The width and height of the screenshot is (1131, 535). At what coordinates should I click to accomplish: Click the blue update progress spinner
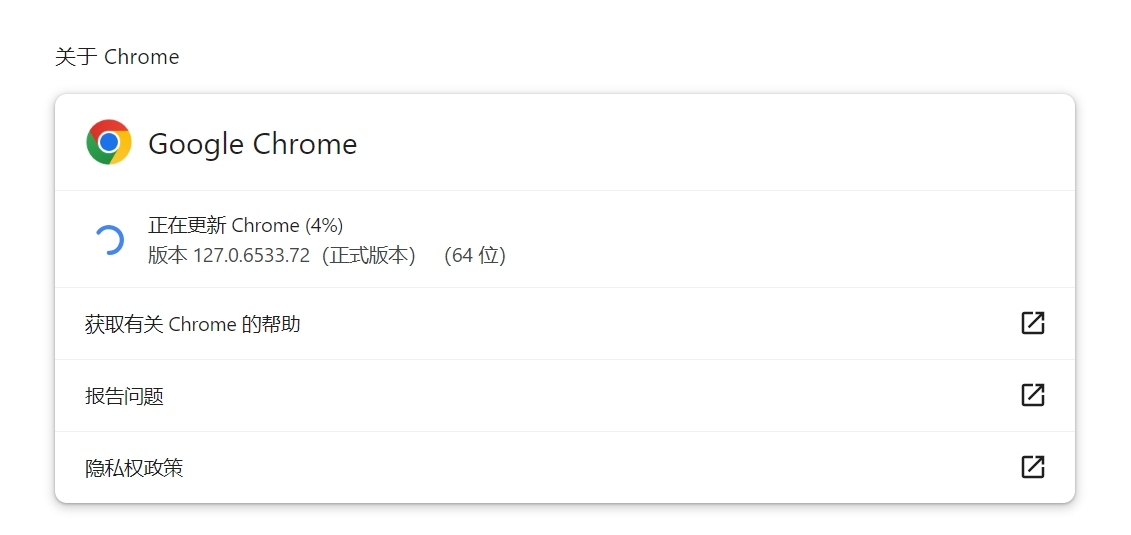point(108,240)
